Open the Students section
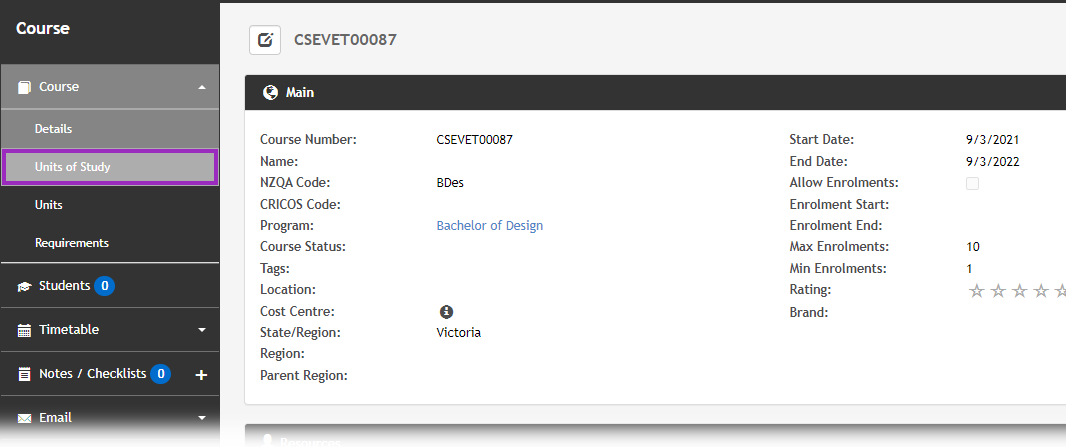 tap(109, 286)
